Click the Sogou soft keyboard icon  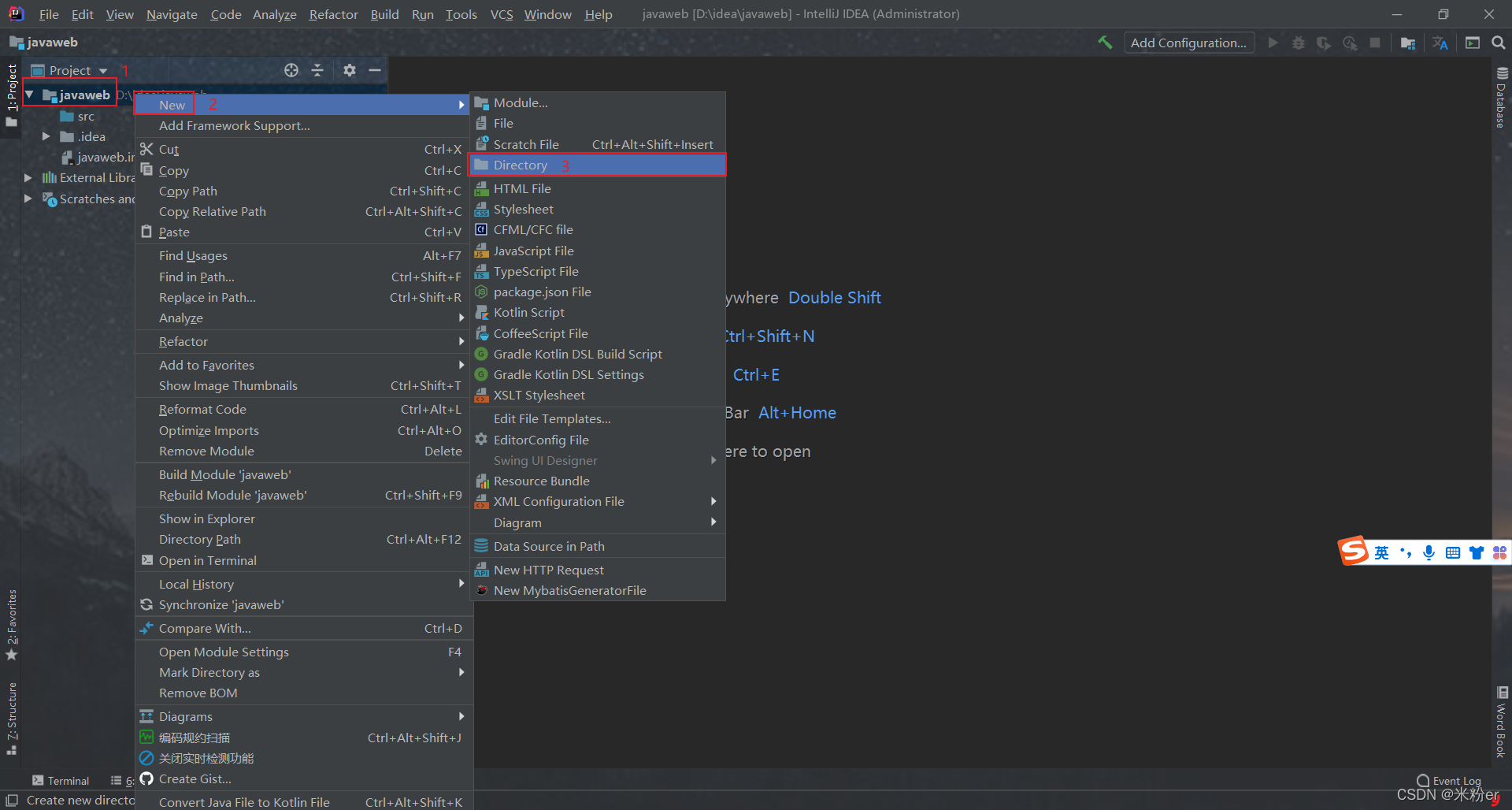coord(1453,552)
